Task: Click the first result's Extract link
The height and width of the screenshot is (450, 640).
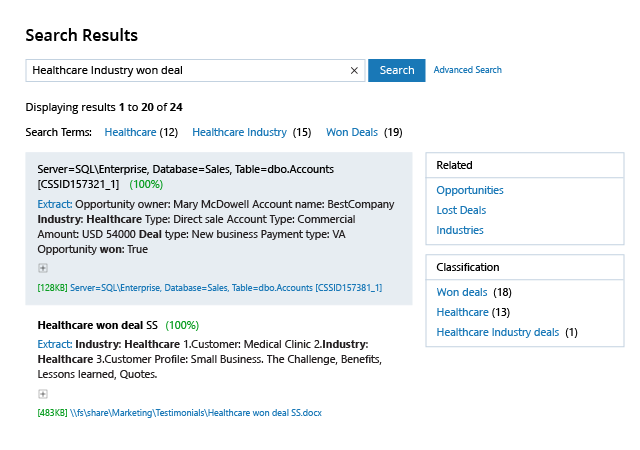Action: click(x=53, y=204)
